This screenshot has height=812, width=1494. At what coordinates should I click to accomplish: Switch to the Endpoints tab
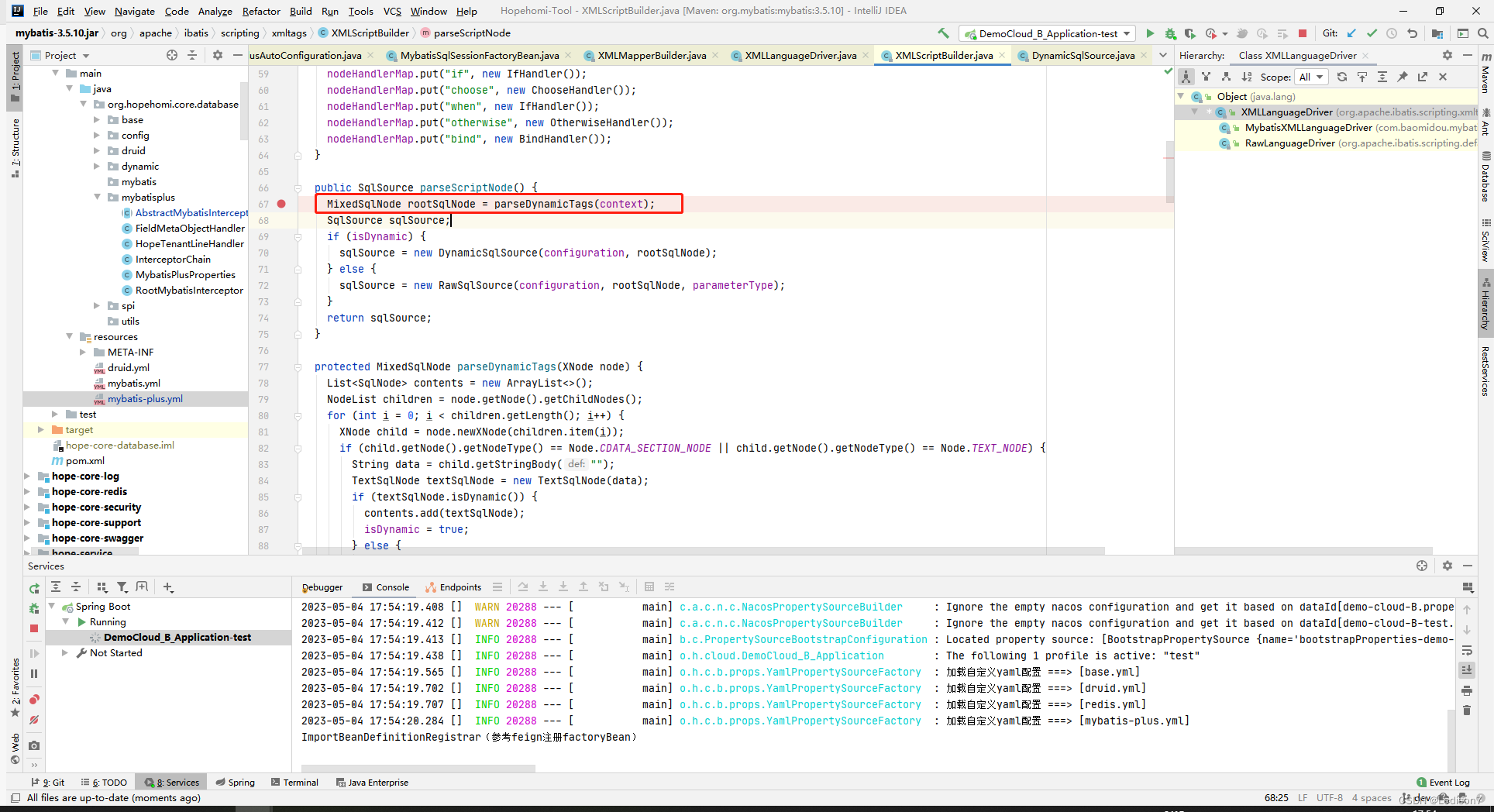pos(453,587)
